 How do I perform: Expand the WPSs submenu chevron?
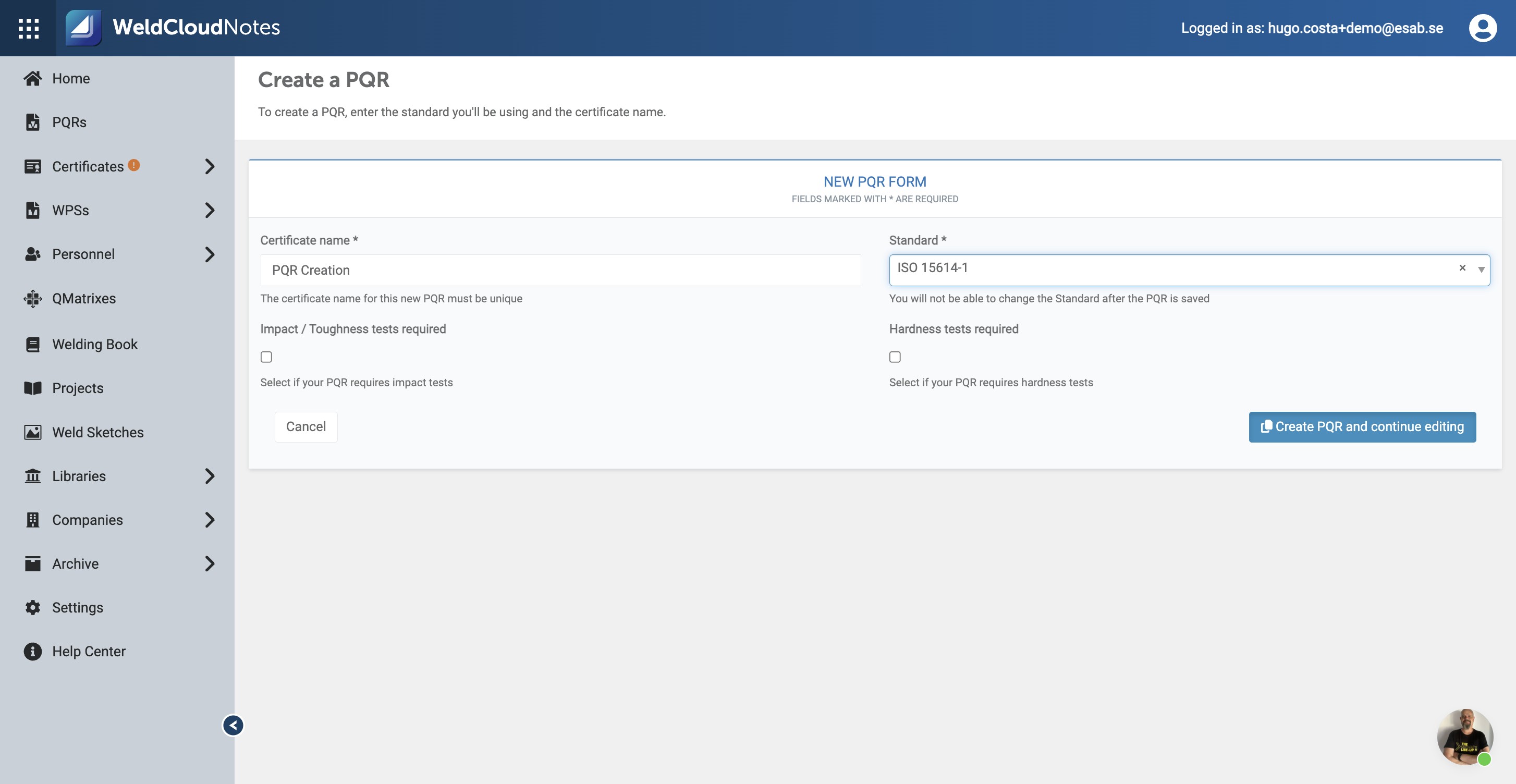(x=210, y=210)
